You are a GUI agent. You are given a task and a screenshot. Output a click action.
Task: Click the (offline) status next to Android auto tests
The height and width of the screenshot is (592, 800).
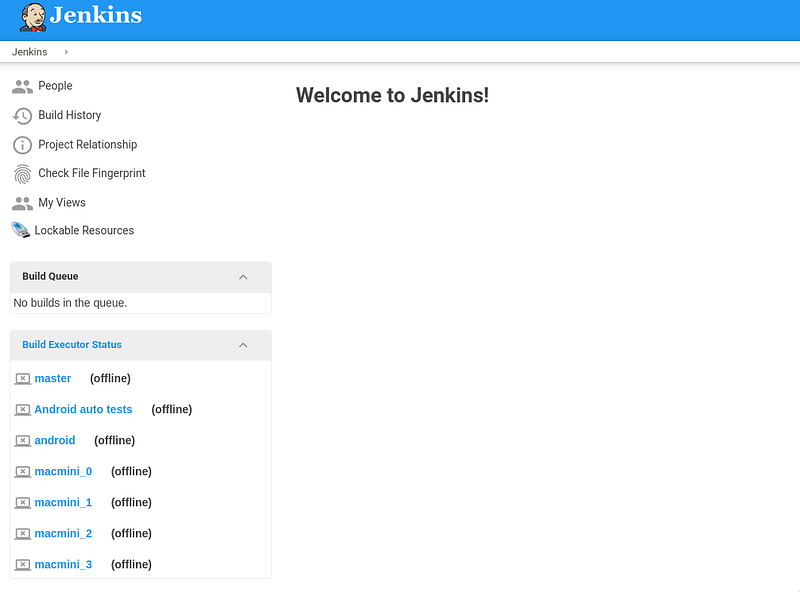click(x=171, y=410)
